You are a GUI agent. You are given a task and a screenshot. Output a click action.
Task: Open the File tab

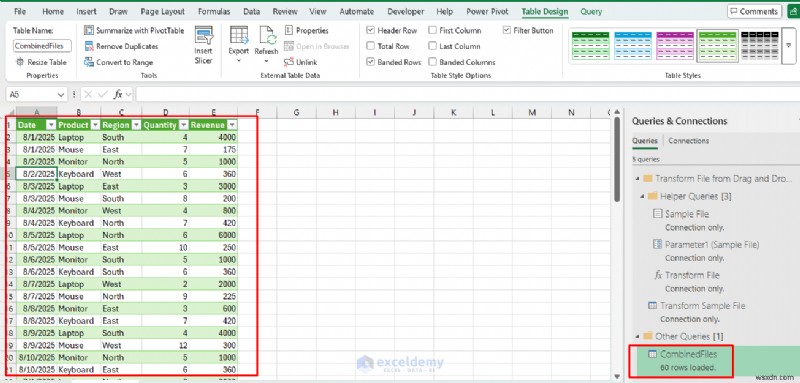click(x=20, y=12)
